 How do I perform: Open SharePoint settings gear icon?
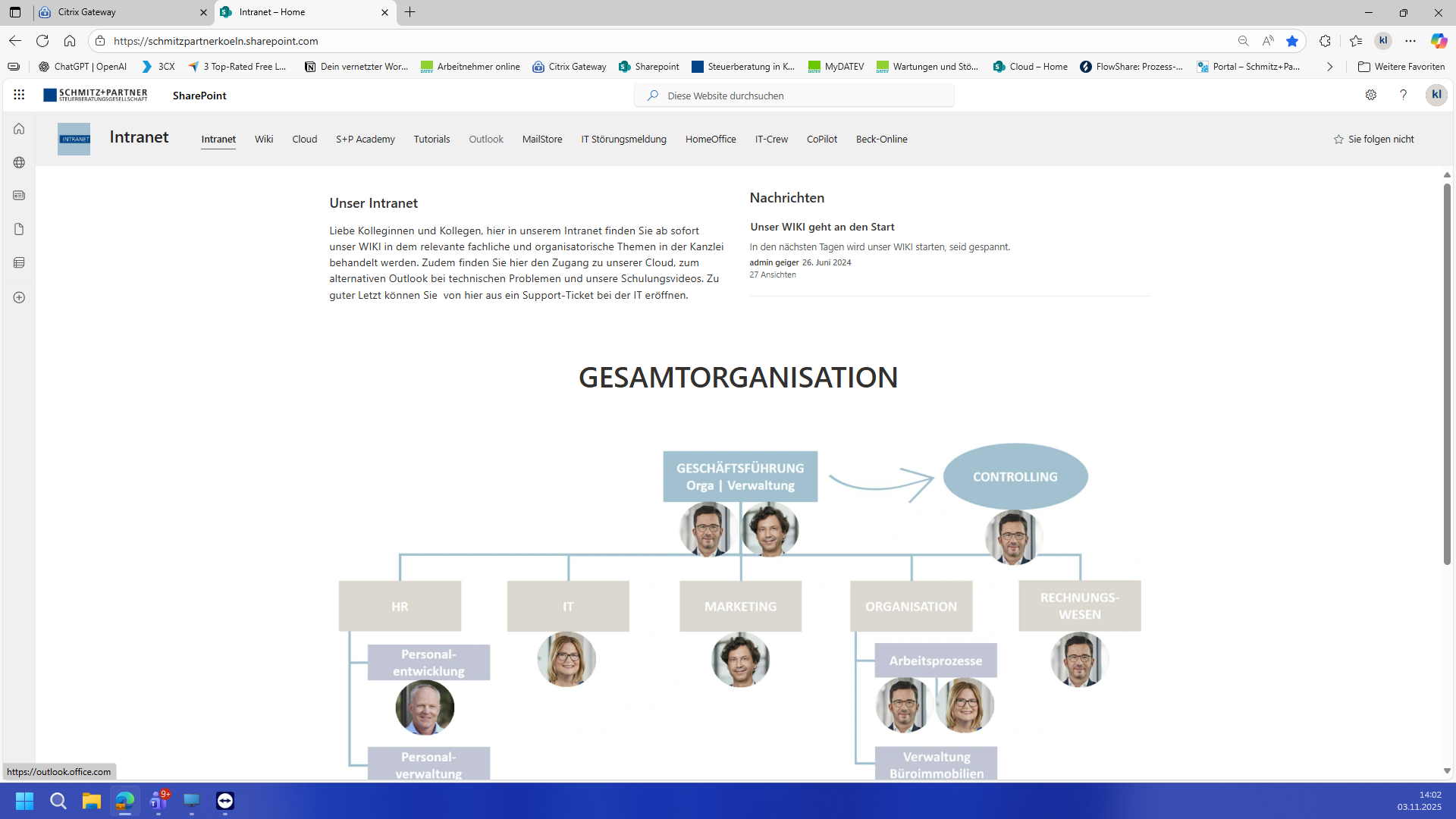[1370, 95]
